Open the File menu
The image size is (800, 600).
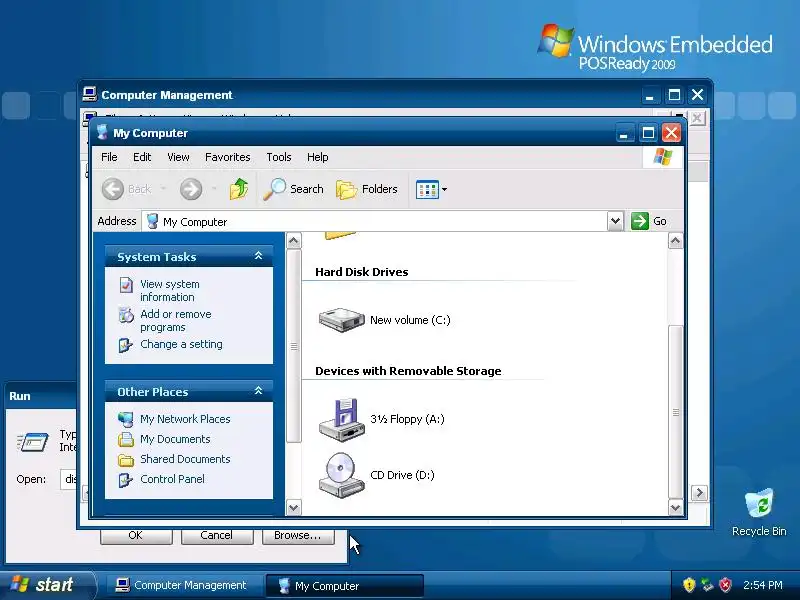click(x=109, y=157)
